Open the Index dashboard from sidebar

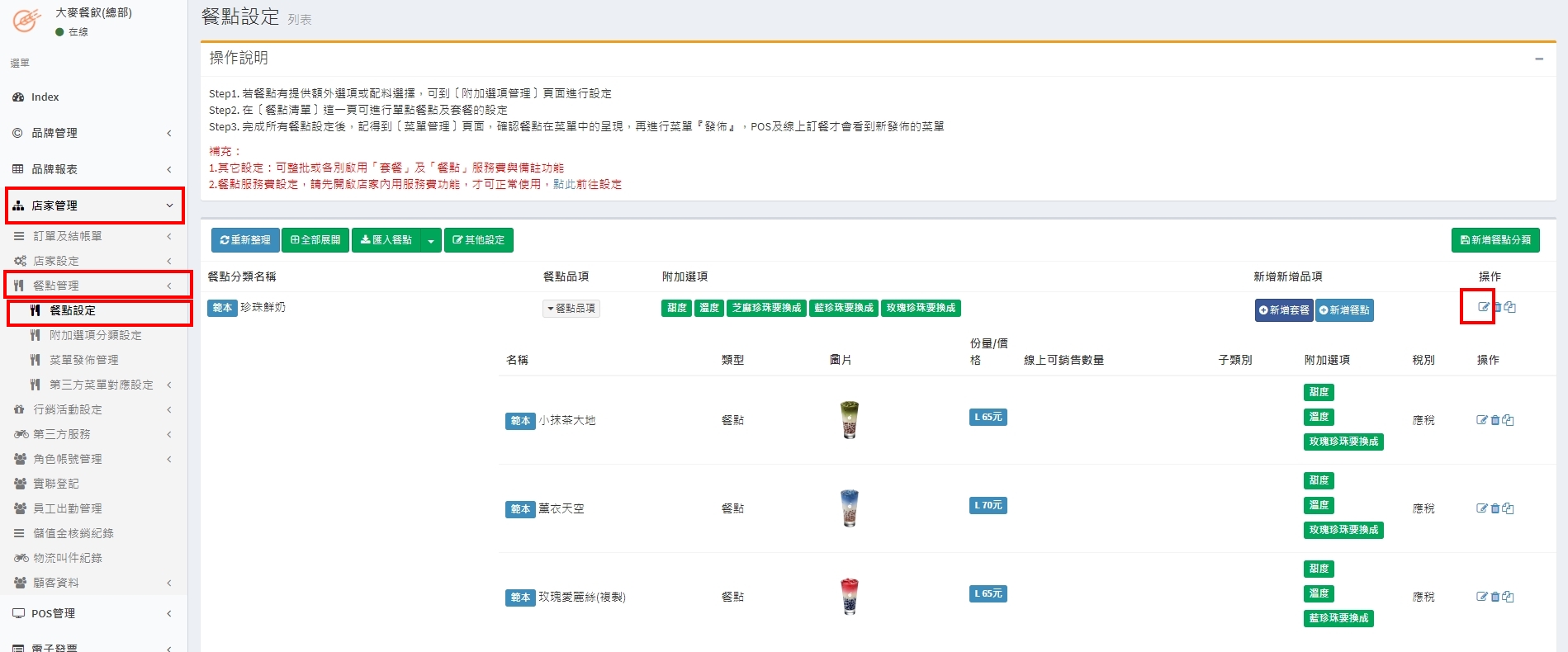coord(45,97)
